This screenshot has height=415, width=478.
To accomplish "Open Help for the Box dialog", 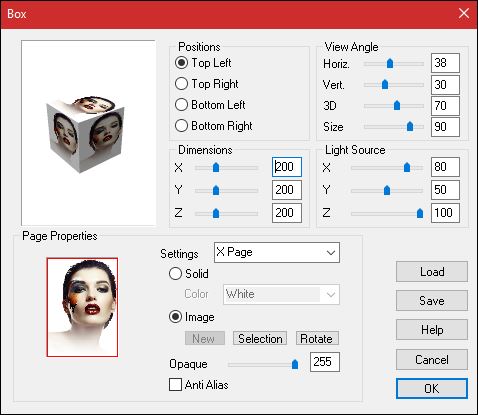I will 432,330.
